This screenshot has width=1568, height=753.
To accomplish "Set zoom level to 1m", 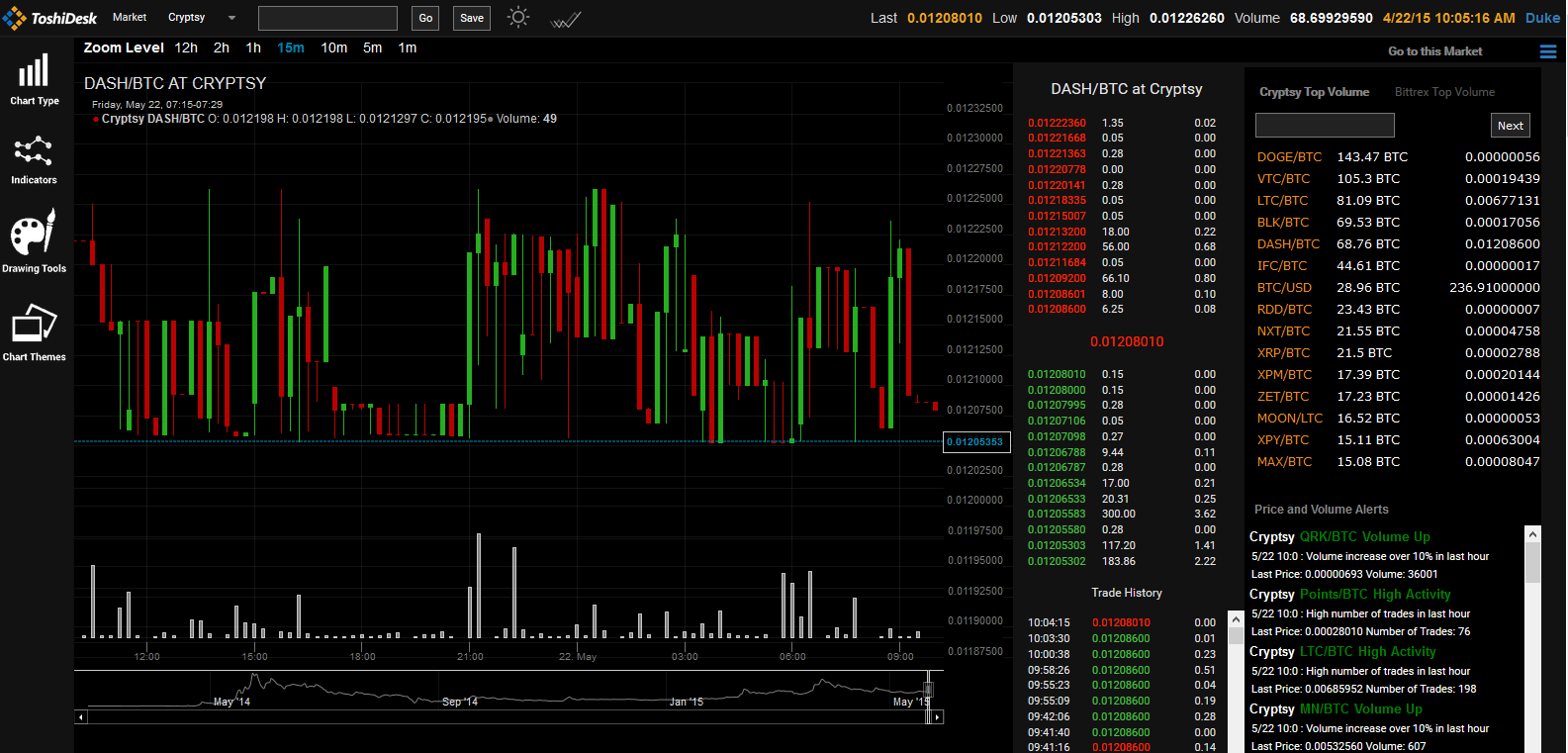I will [x=408, y=47].
